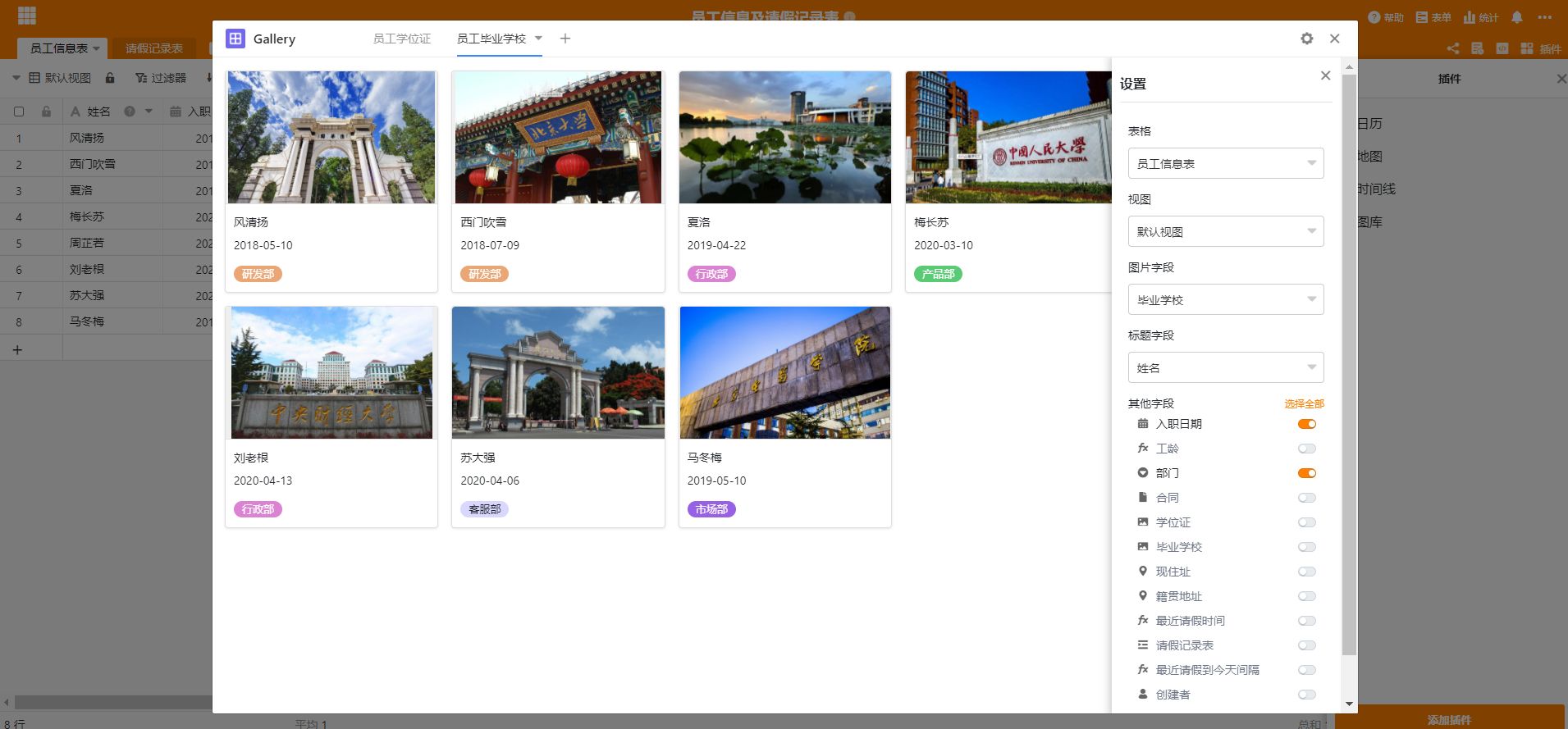
Task: Add a new gallery view with plus icon
Action: pyautogui.click(x=565, y=39)
